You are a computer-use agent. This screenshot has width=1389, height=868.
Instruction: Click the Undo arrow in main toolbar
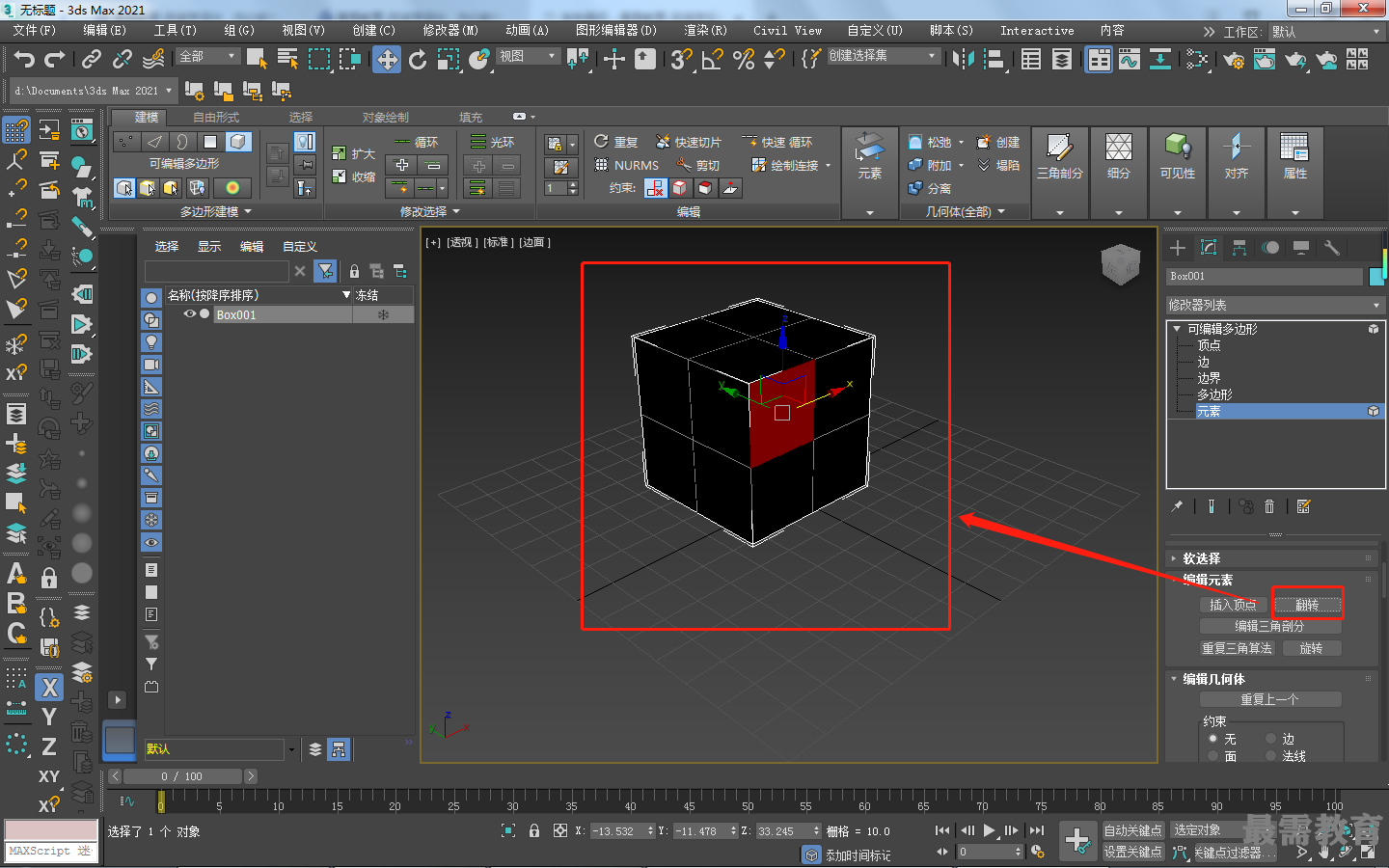coord(24,60)
